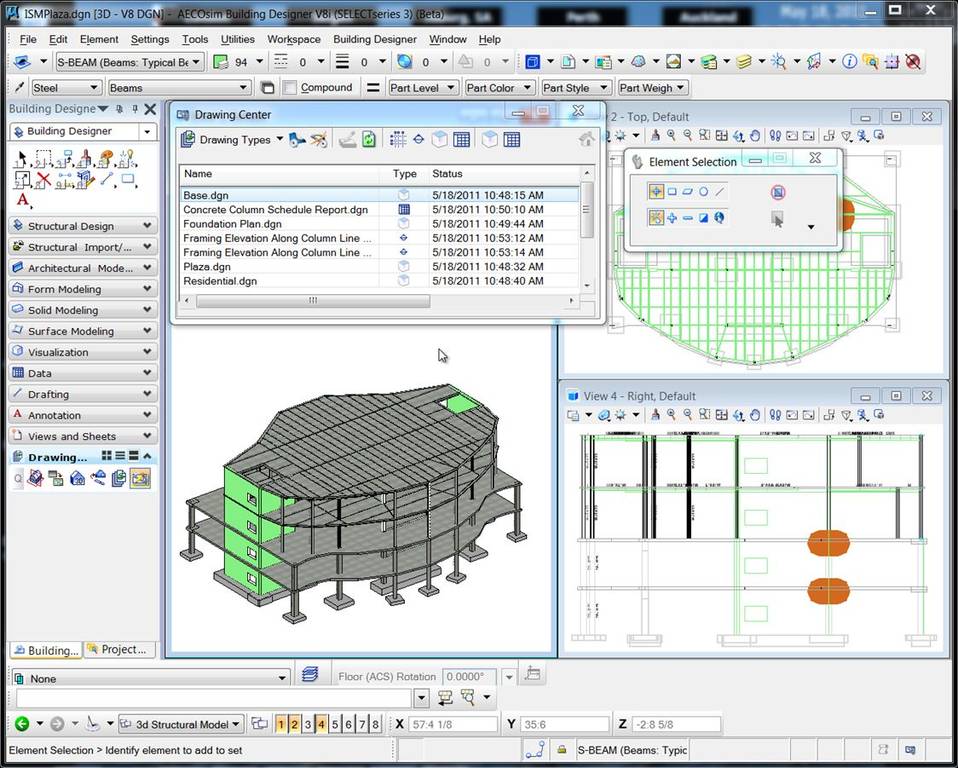Toggle view 1 button
Image resolution: width=958 pixels, height=768 pixels.
280,725
